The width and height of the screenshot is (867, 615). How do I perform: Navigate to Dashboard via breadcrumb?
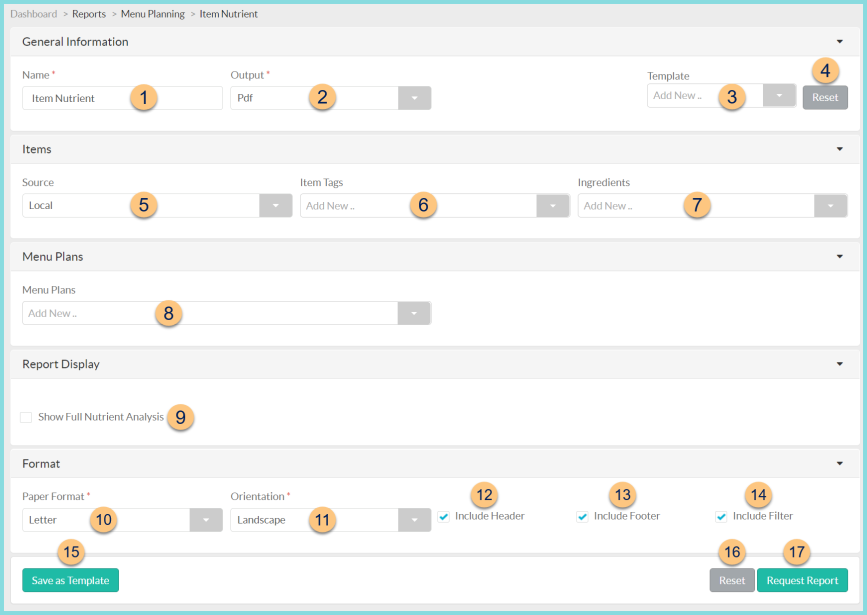(x=33, y=14)
